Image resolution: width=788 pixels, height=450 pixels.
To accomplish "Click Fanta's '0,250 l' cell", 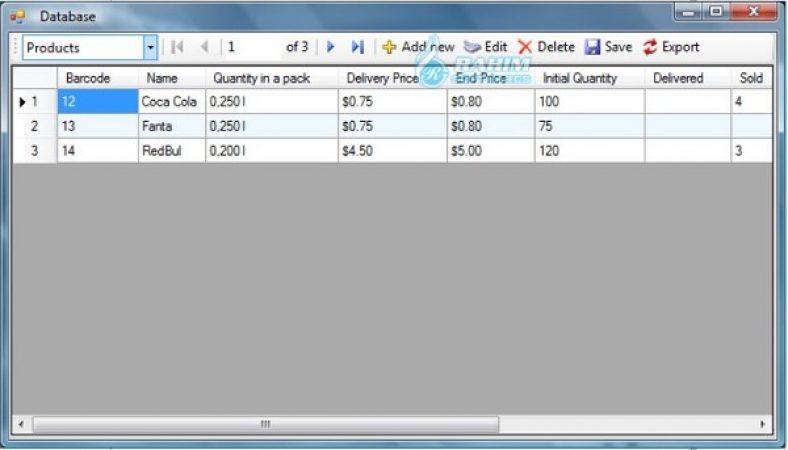I will pos(271,126).
